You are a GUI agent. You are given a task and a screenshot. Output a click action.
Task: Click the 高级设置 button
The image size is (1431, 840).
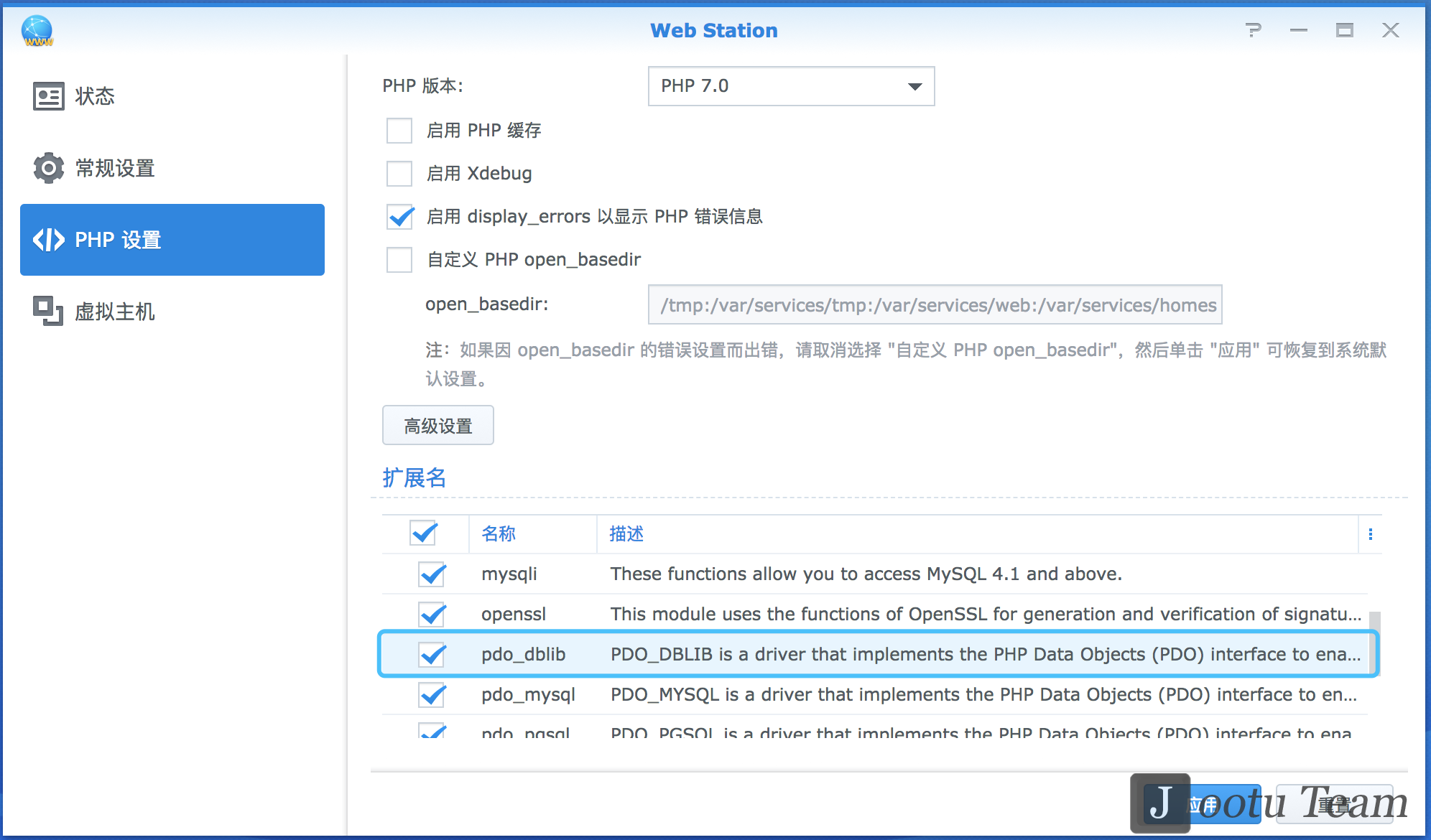pyautogui.click(x=437, y=426)
